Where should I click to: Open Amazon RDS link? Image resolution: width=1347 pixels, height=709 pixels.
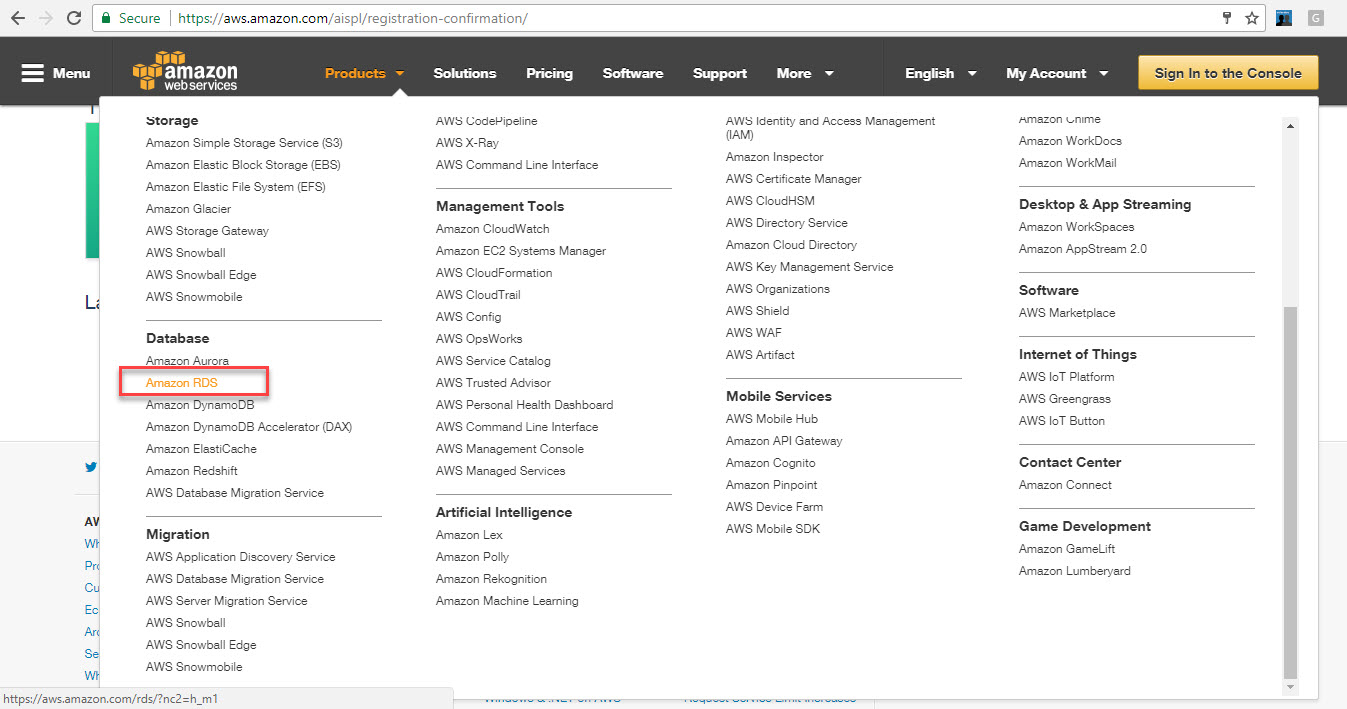click(182, 383)
